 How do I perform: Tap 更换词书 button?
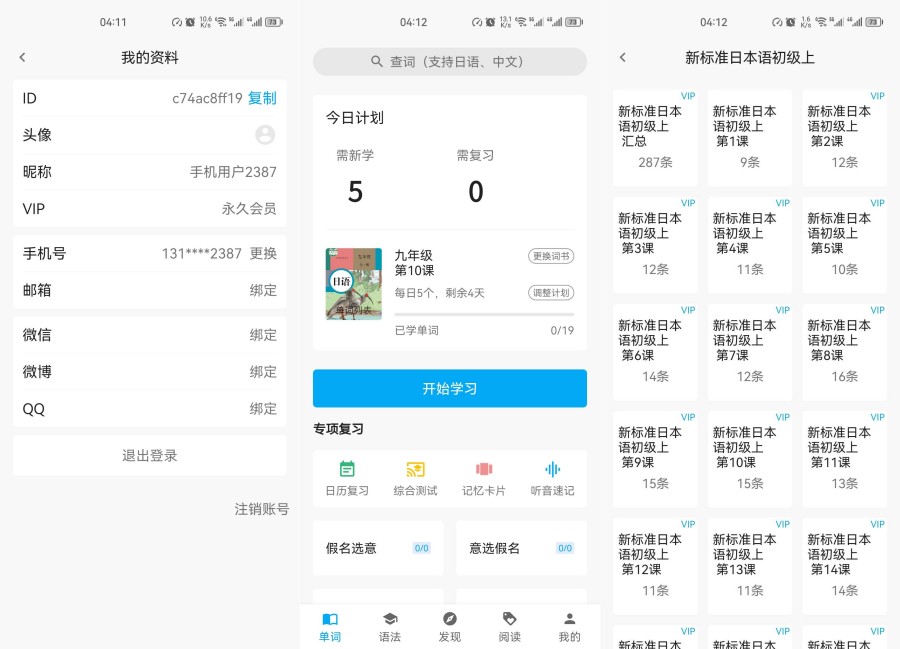click(x=551, y=256)
